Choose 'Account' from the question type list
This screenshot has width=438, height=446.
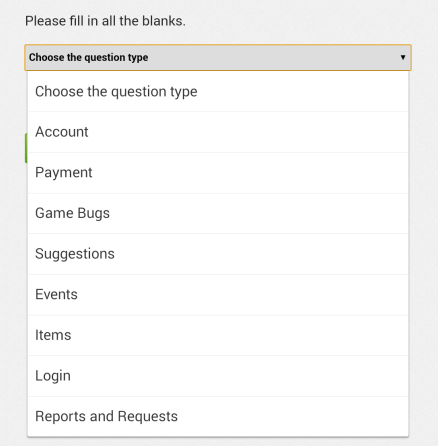[218, 132]
